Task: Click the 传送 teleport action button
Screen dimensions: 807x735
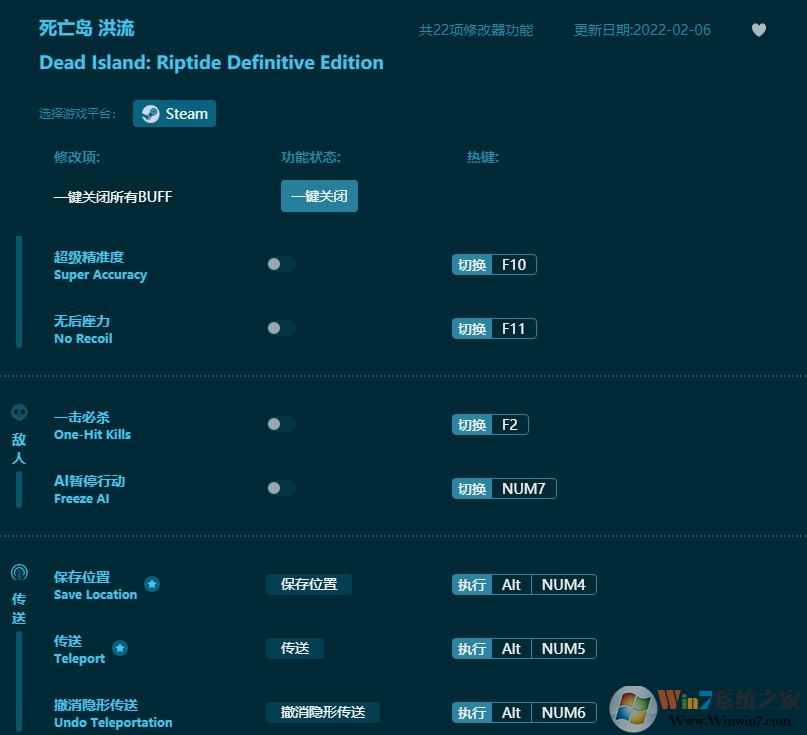Action: pos(295,648)
